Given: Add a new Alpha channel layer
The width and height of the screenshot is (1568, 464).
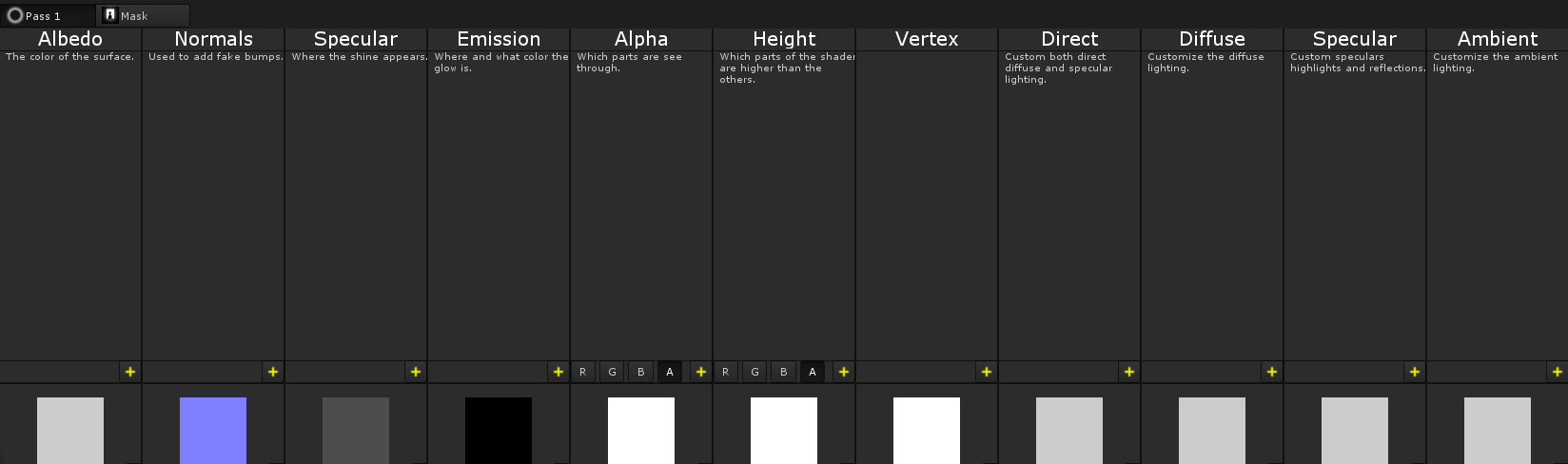Looking at the screenshot, I should [x=701, y=372].
